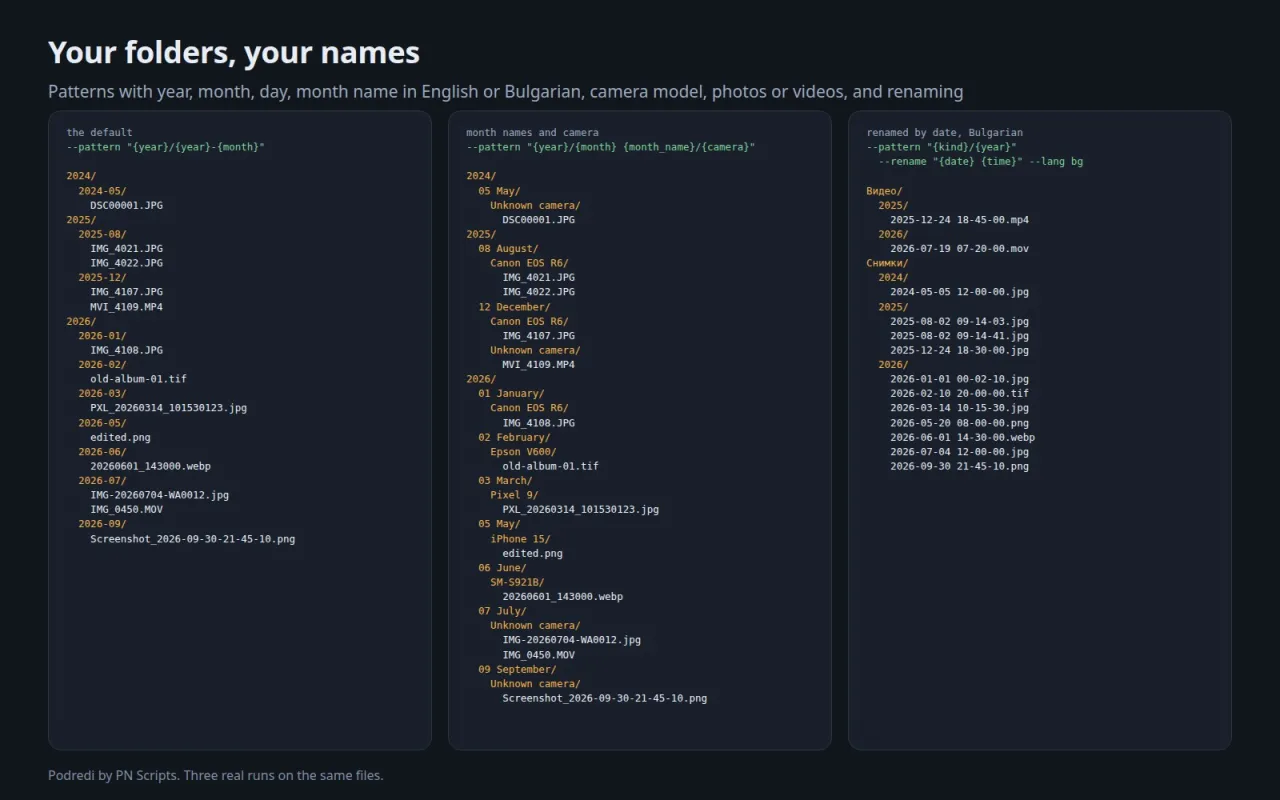The height and width of the screenshot is (800, 1280).
Task: Select the command ending in "{month_name}/{camera}"
Action: coord(610,147)
